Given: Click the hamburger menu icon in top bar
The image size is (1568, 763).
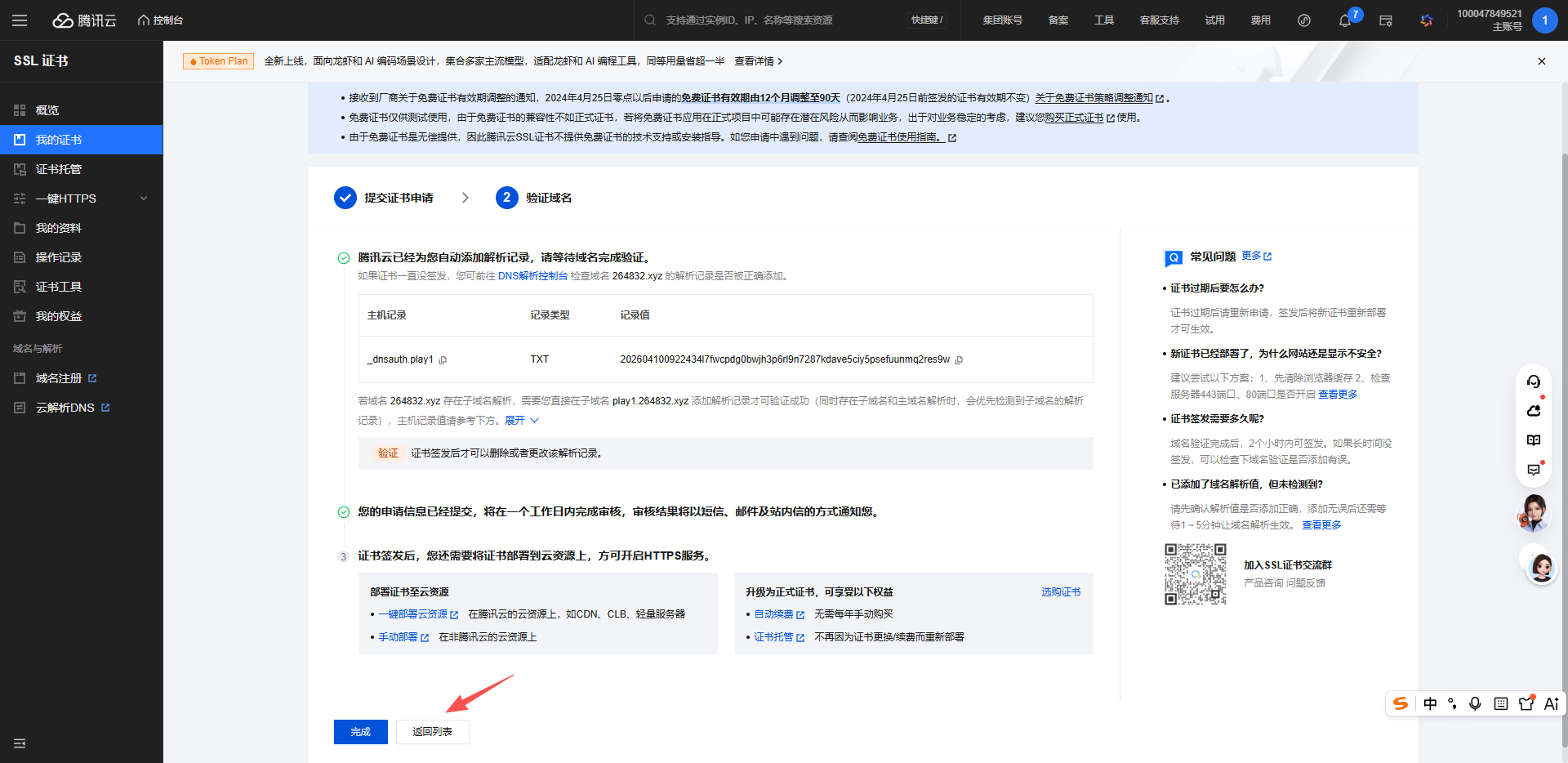Looking at the screenshot, I should 20,20.
